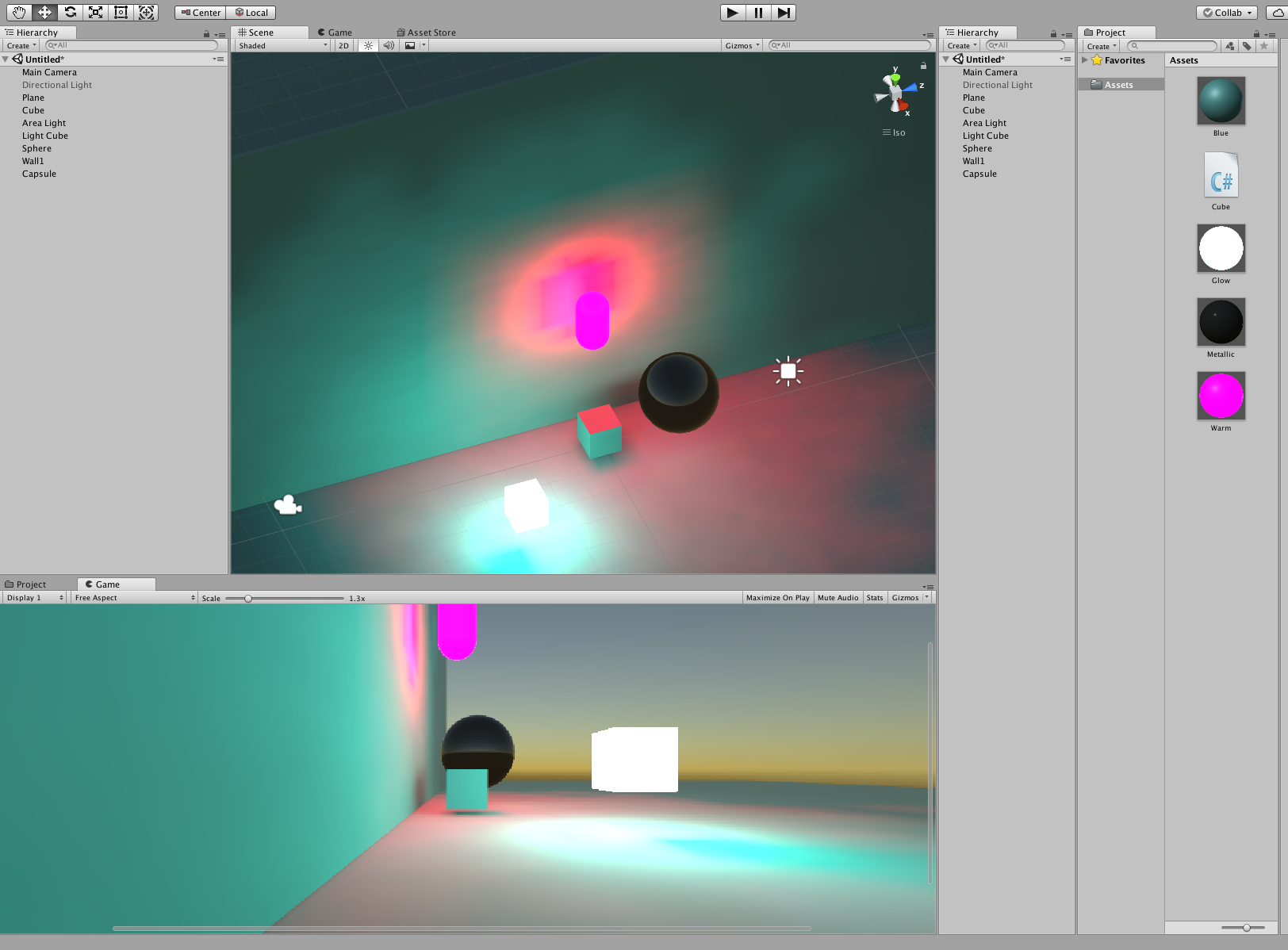Image resolution: width=1288 pixels, height=950 pixels.
Task: Open the Collab dropdown
Action: (x=1227, y=13)
